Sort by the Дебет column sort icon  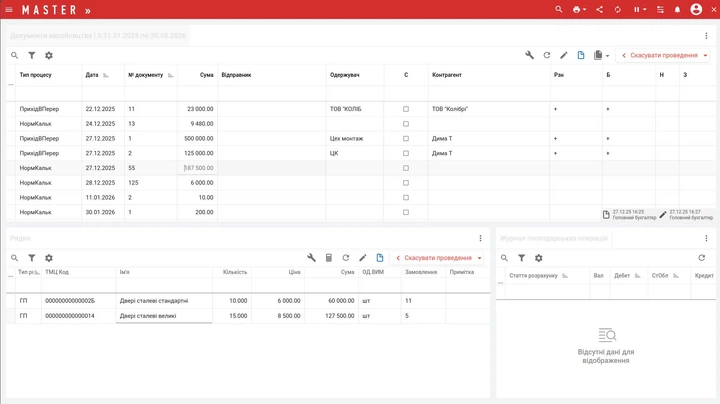click(x=638, y=276)
